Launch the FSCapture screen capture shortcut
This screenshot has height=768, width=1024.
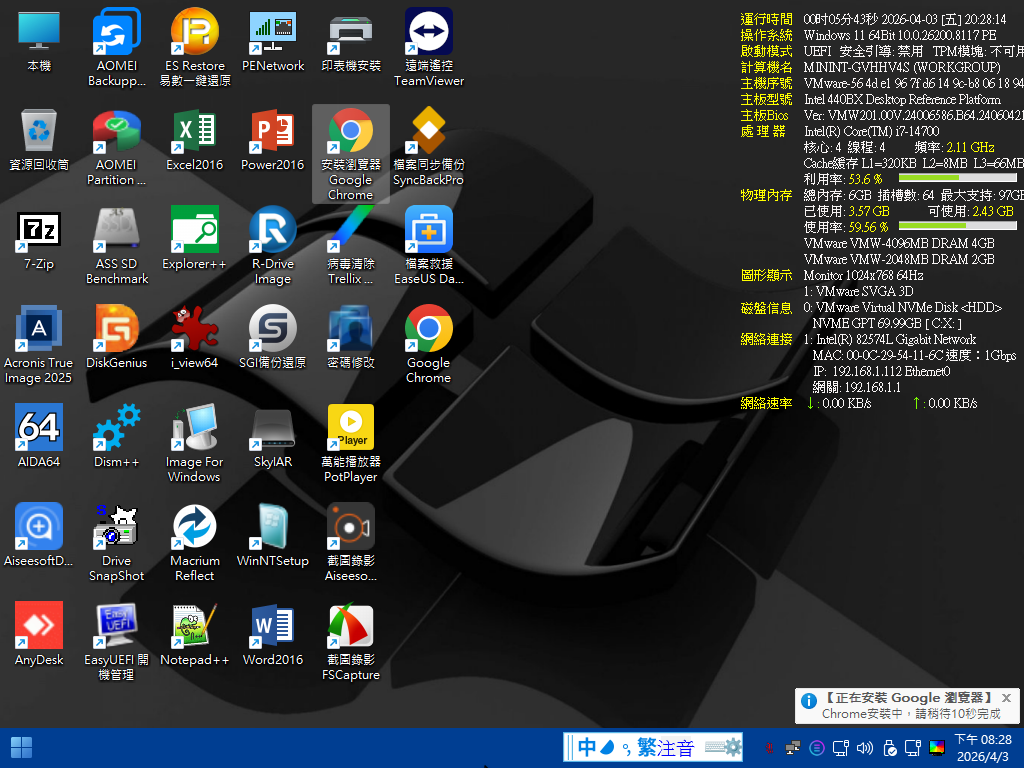click(x=351, y=627)
